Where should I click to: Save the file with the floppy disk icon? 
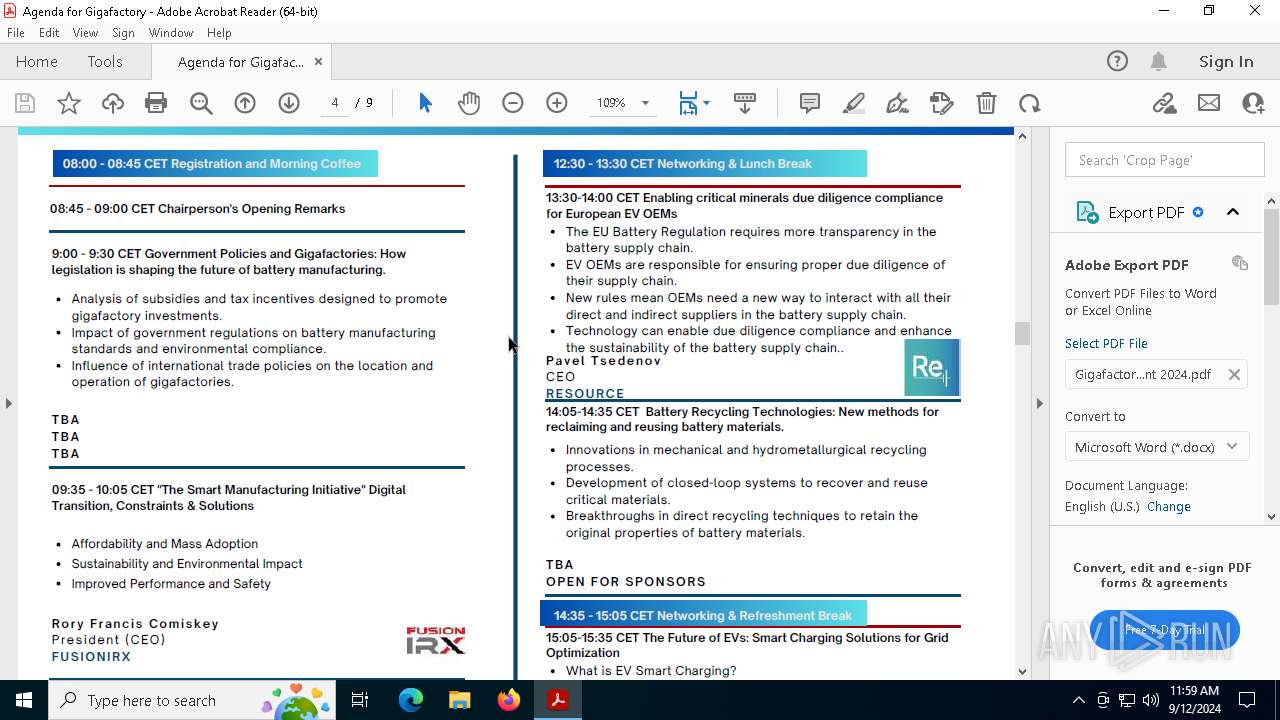[x=25, y=103]
